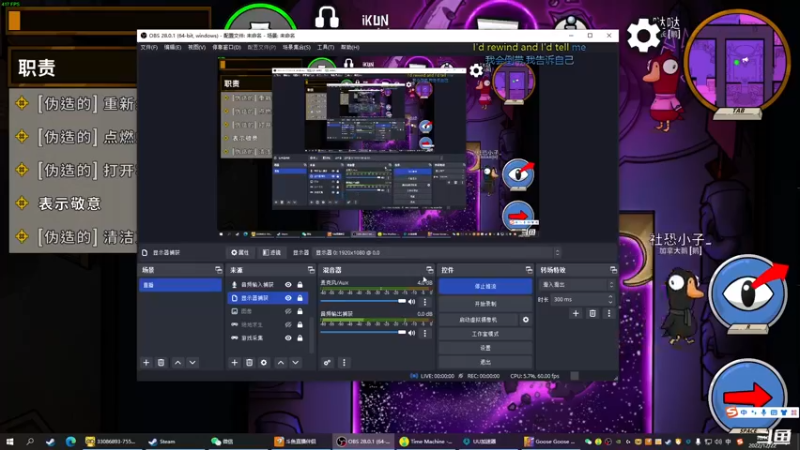Toggle visibility eye of 音频输入捕获 source
Screen dimensions: 800x450
(x=288, y=285)
